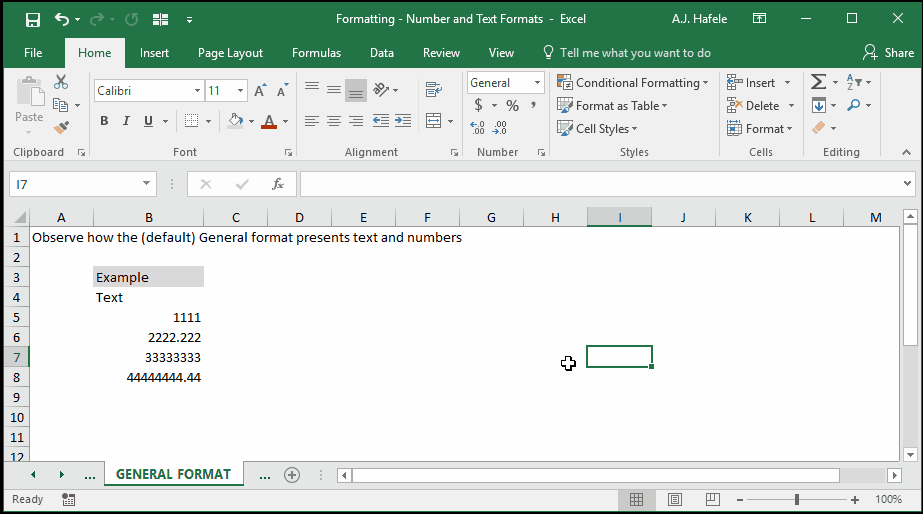
Task: Switch to Page Layout view in status bar
Action: click(x=675, y=499)
